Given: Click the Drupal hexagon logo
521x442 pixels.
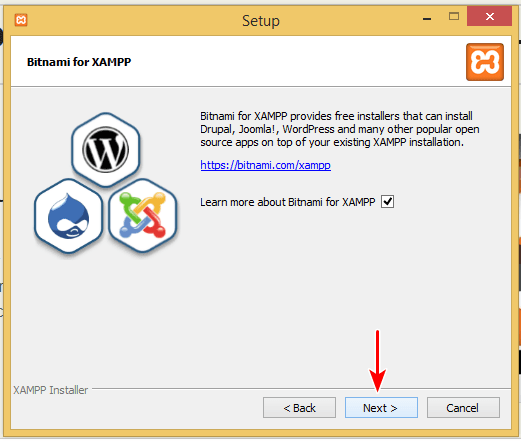Looking at the screenshot, I should tap(68, 216).
